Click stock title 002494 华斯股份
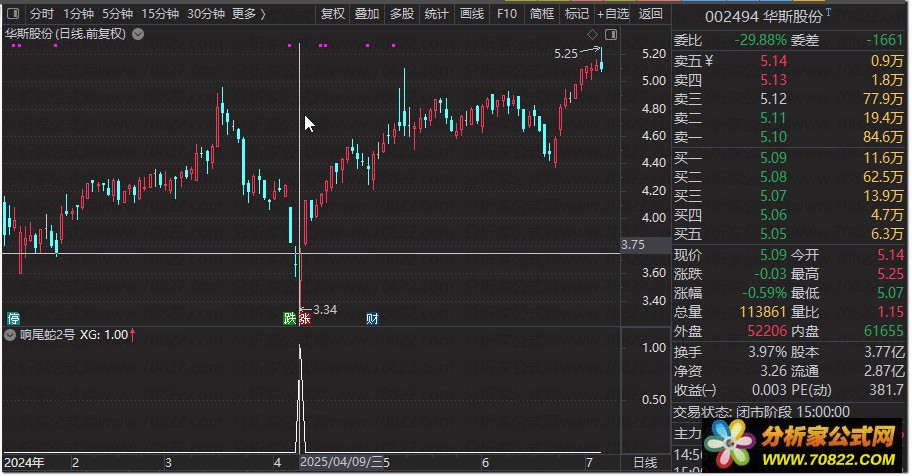 (x=764, y=17)
